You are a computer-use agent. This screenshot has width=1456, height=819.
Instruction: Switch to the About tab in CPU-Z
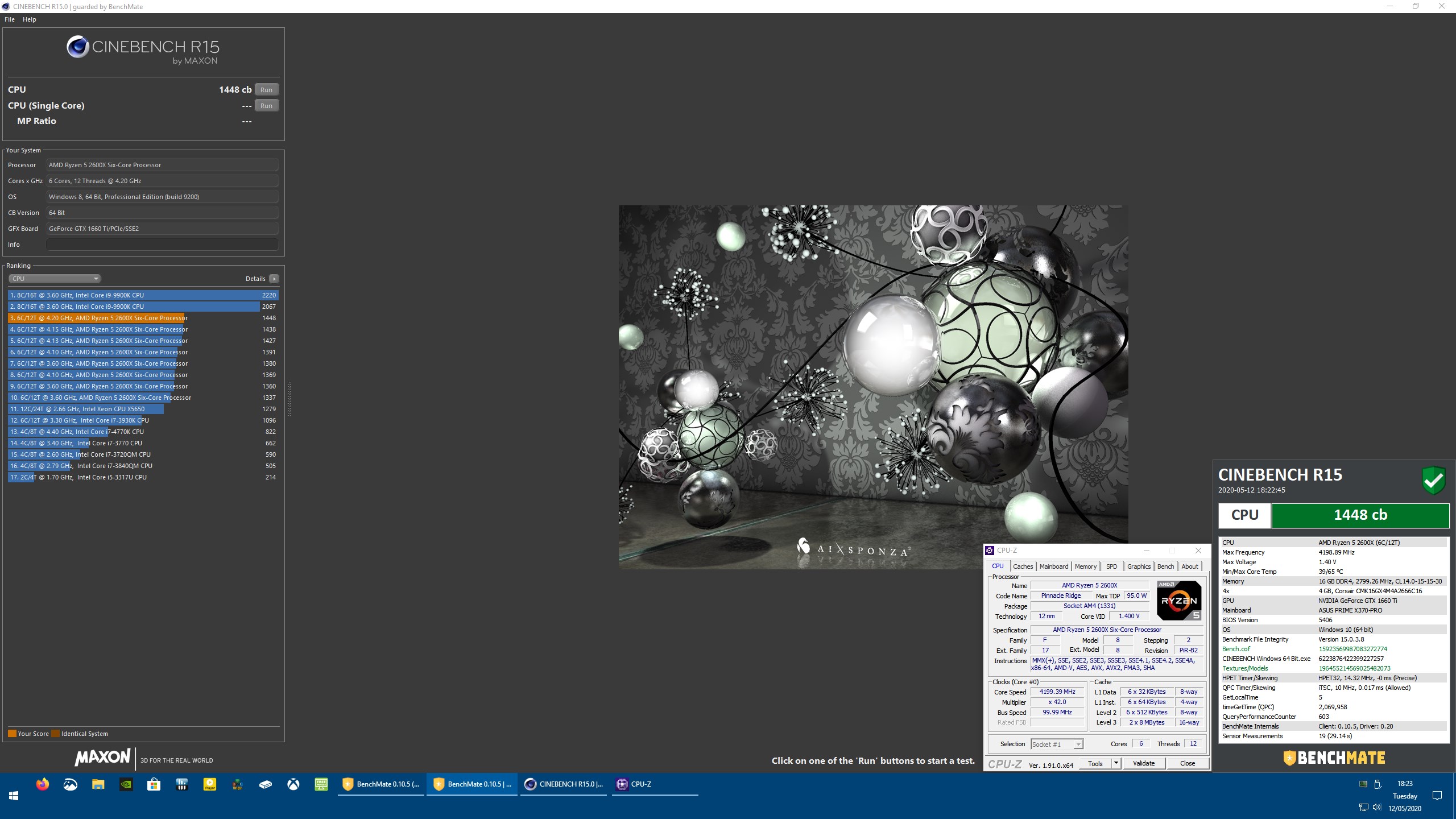1189,566
